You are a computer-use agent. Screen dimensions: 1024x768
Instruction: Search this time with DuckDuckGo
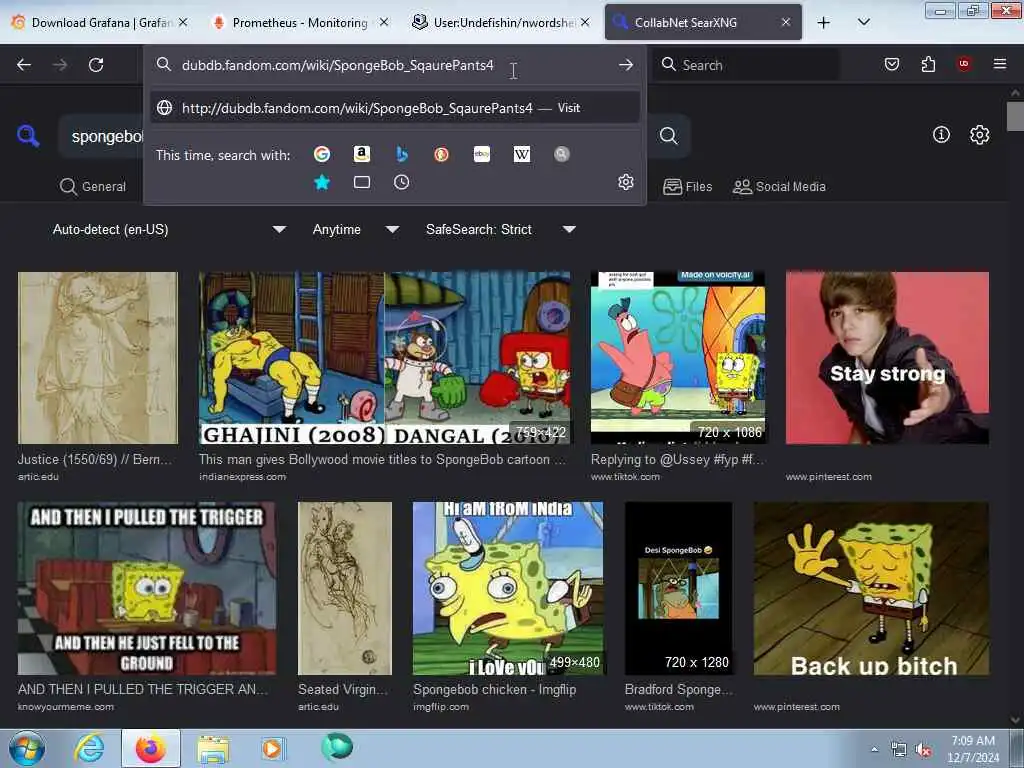tap(441, 154)
